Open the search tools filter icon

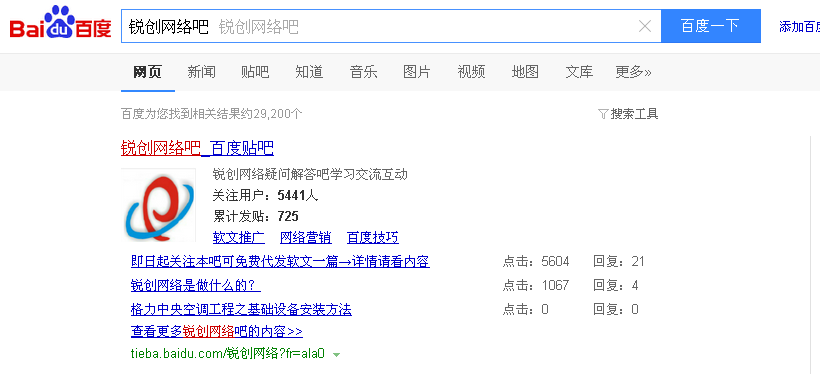(x=603, y=114)
